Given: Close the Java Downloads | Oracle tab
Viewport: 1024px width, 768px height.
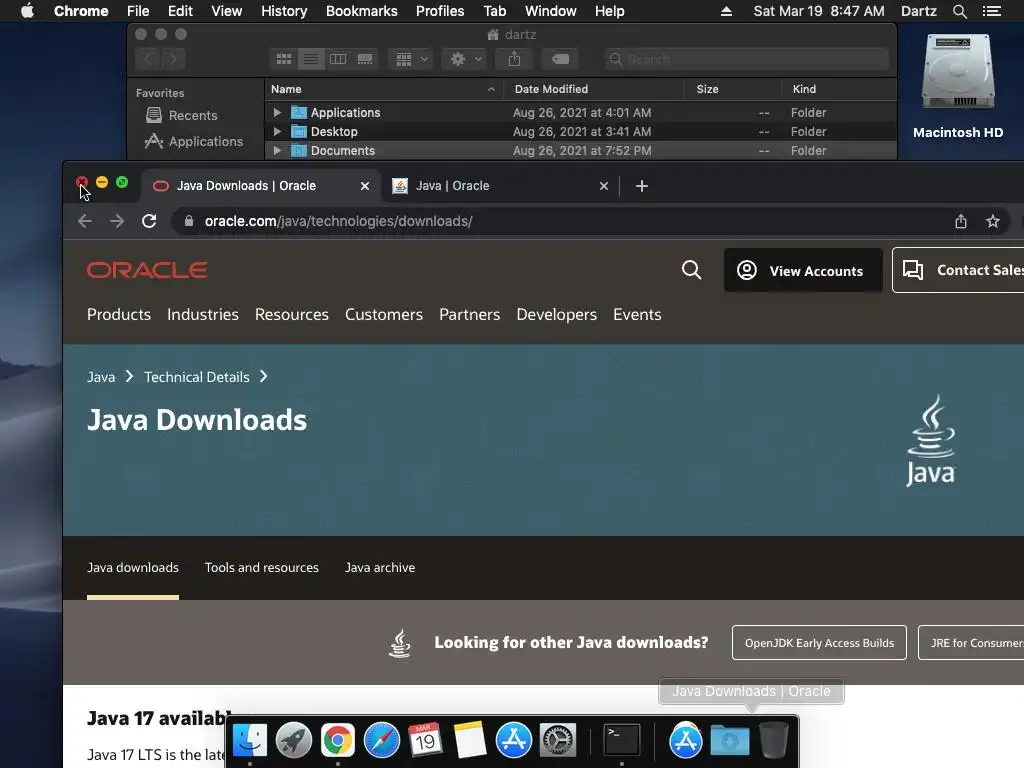Looking at the screenshot, I should [x=365, y=186].
